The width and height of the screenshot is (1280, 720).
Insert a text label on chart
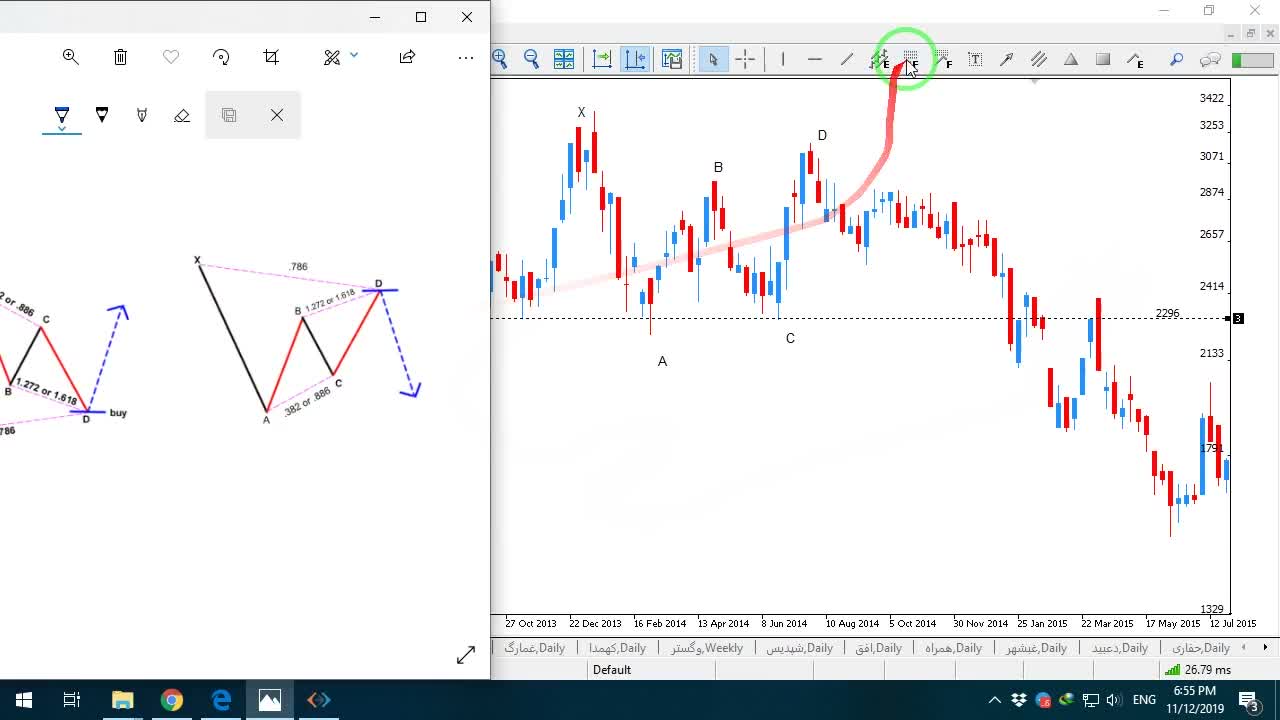[975, 59]
